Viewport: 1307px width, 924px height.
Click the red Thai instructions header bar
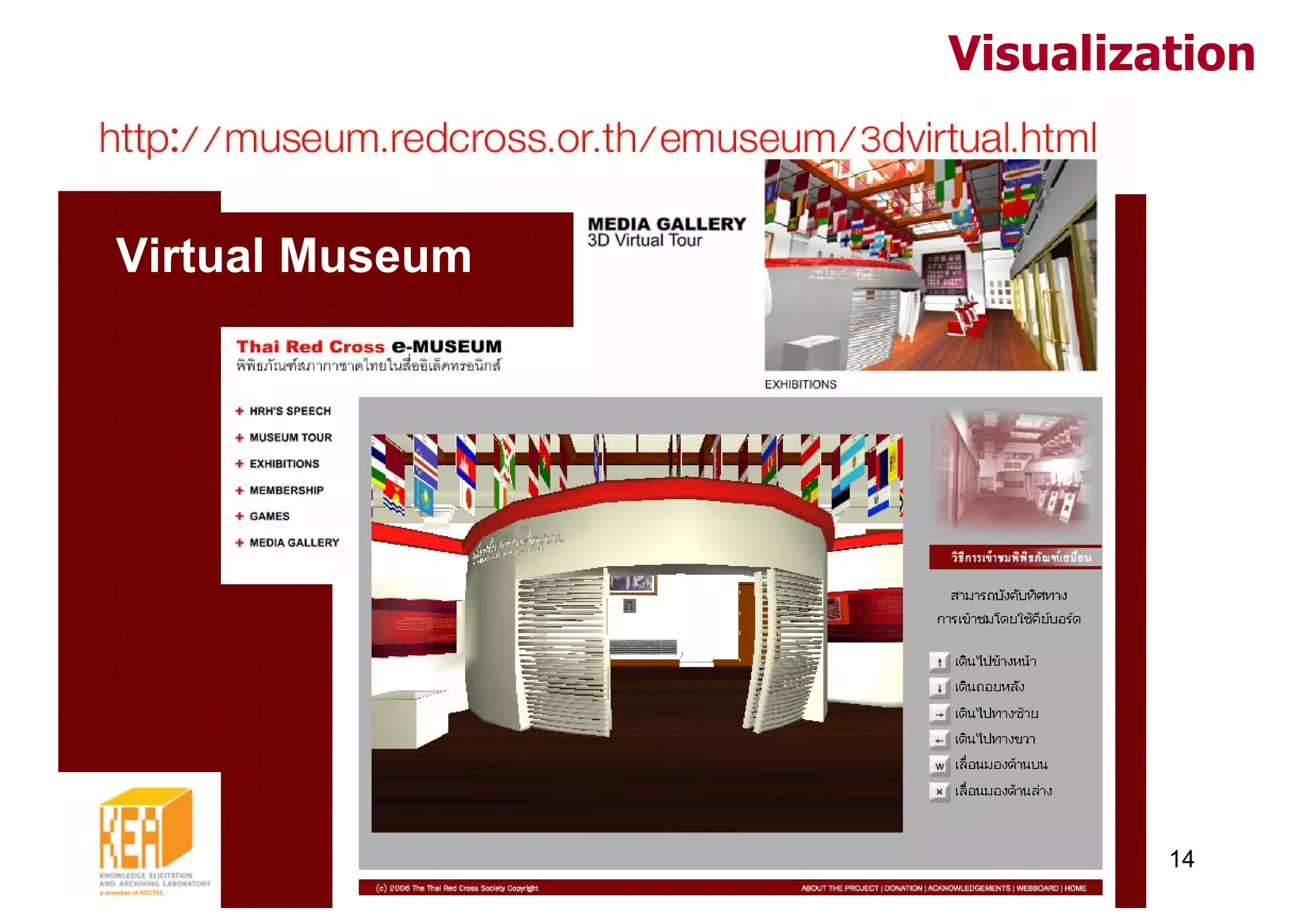pos(1015,557)
